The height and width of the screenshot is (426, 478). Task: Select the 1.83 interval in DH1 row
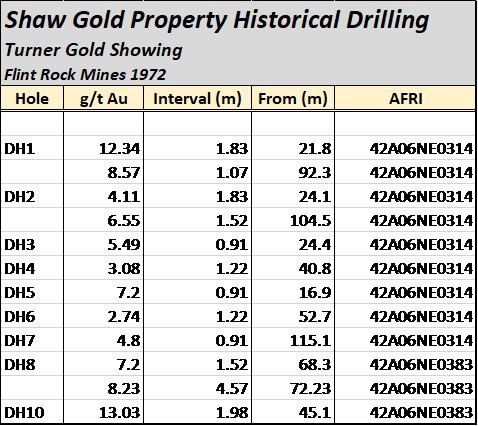point(232,149)
